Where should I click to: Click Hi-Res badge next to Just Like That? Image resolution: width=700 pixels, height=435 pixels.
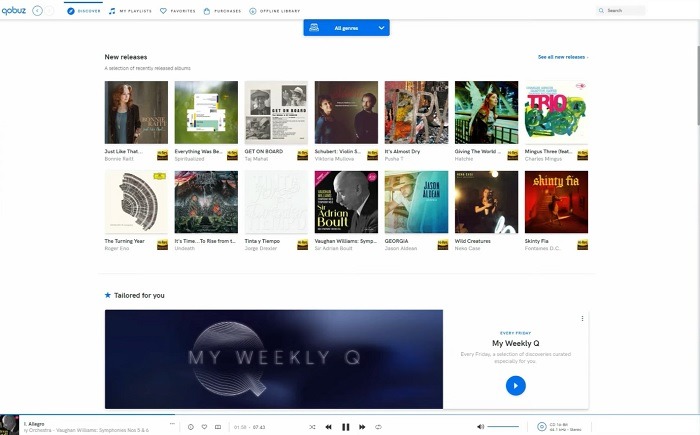point(162,155)
